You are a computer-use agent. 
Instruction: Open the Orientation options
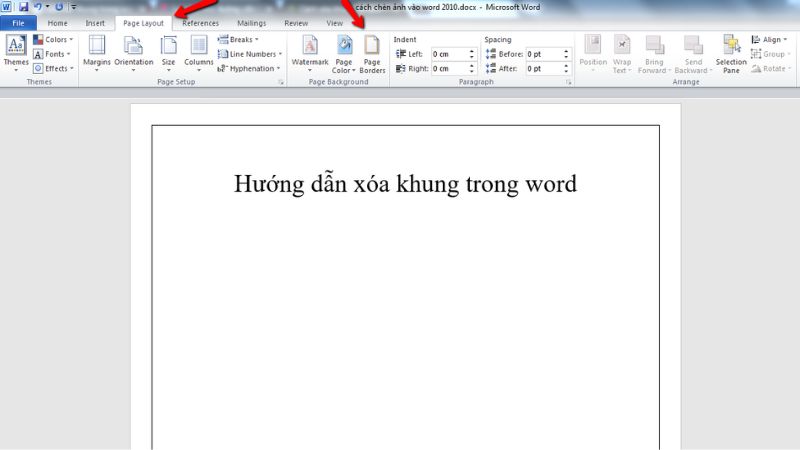133,50
